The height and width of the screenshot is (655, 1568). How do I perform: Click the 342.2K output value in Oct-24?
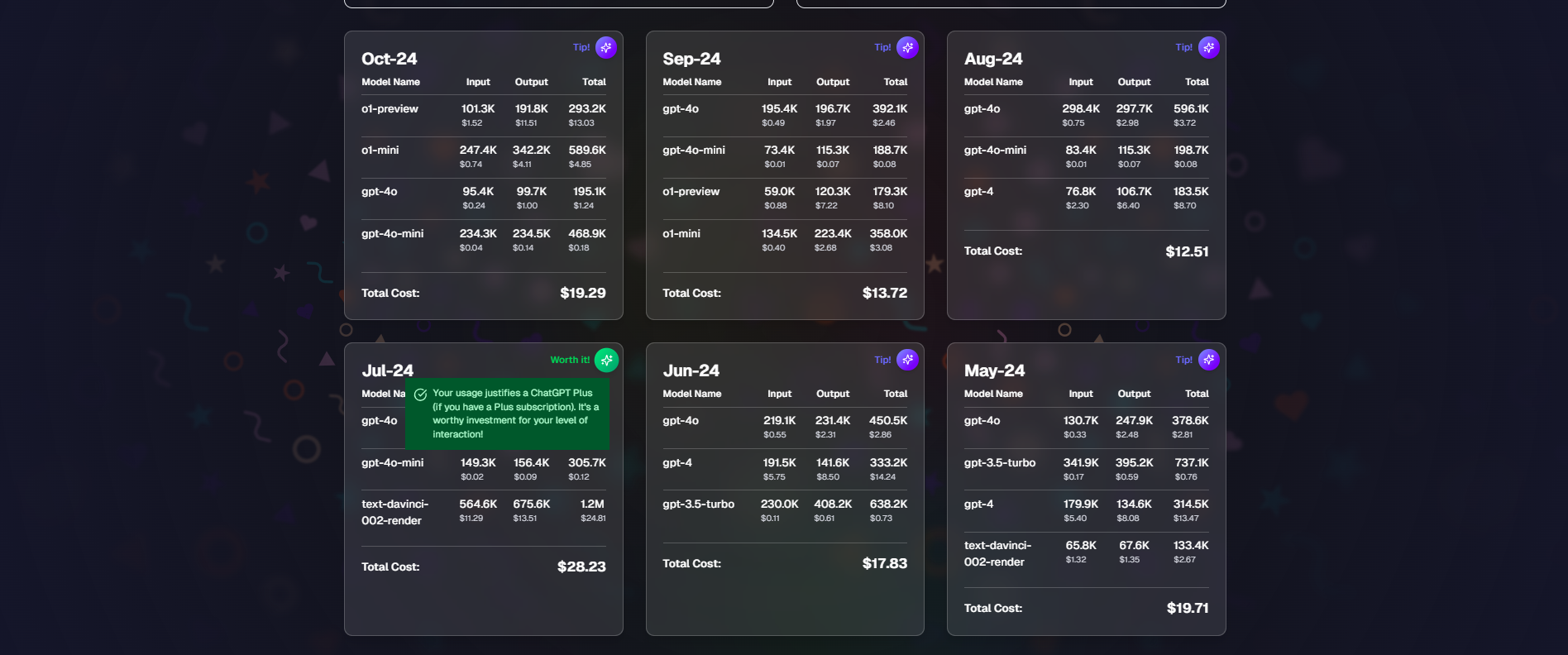pyautogui.click(x=531, y=151)
